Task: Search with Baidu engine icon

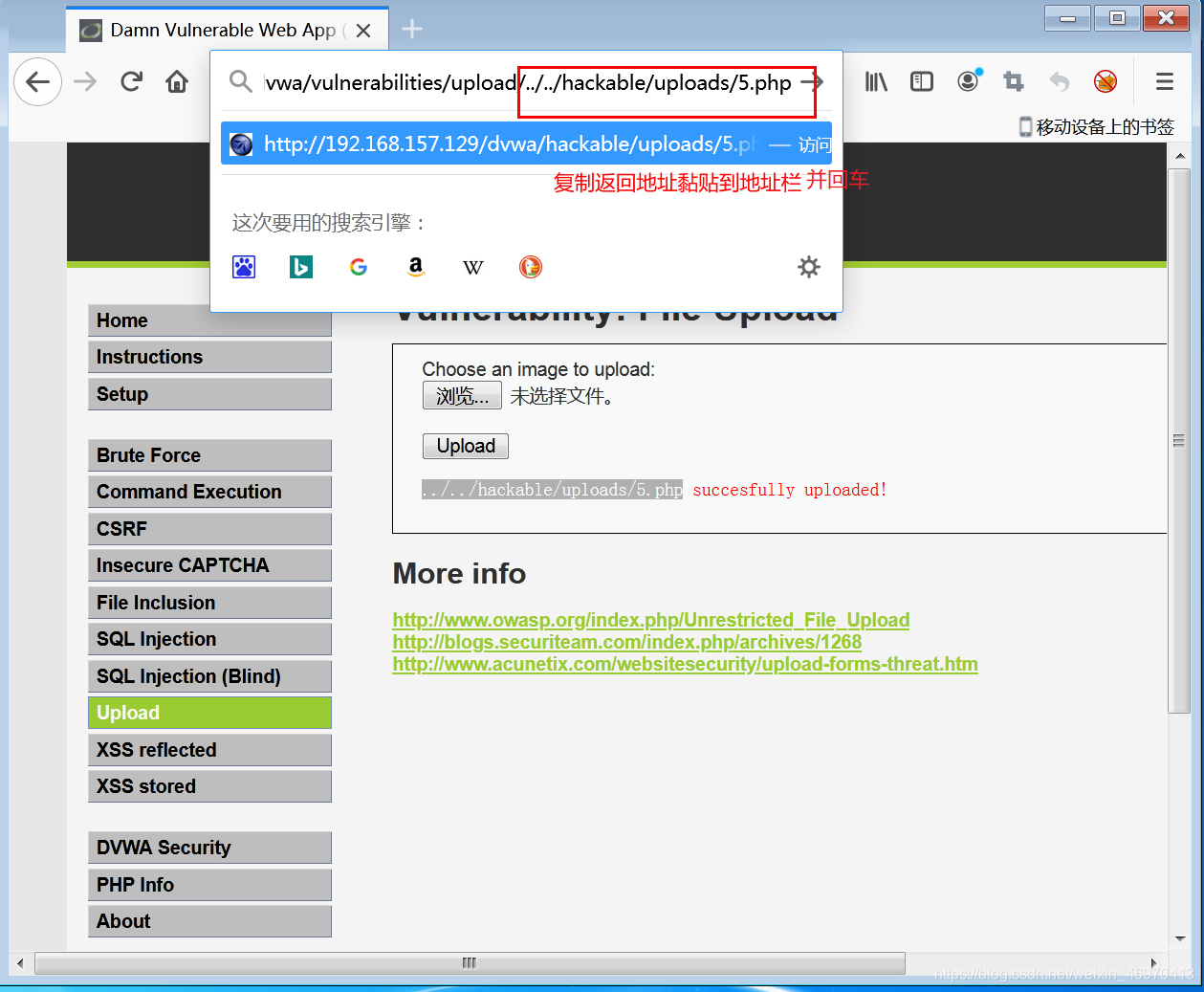Action: [x=244, y=267]
